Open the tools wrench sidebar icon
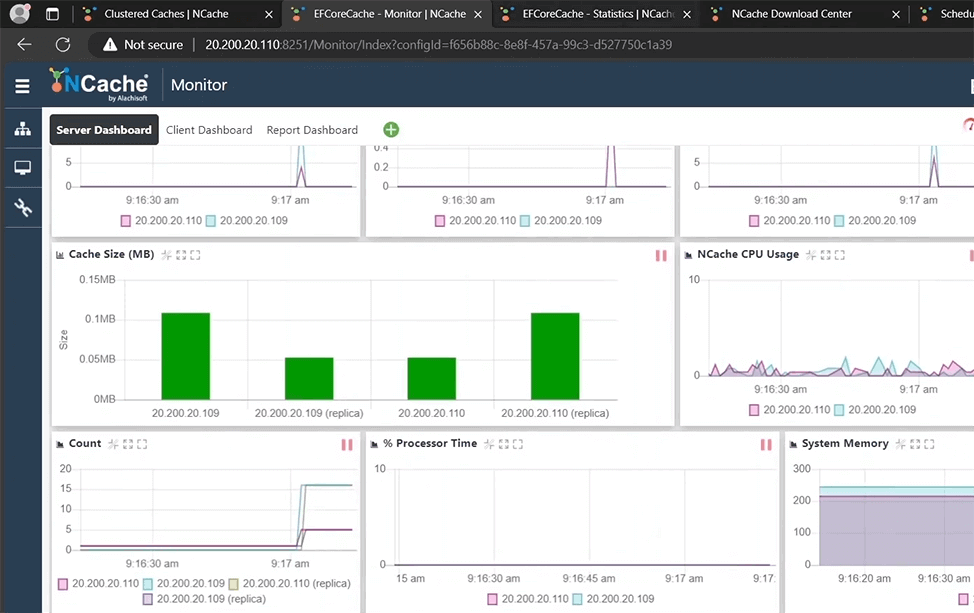 click(x=22, y=207)
